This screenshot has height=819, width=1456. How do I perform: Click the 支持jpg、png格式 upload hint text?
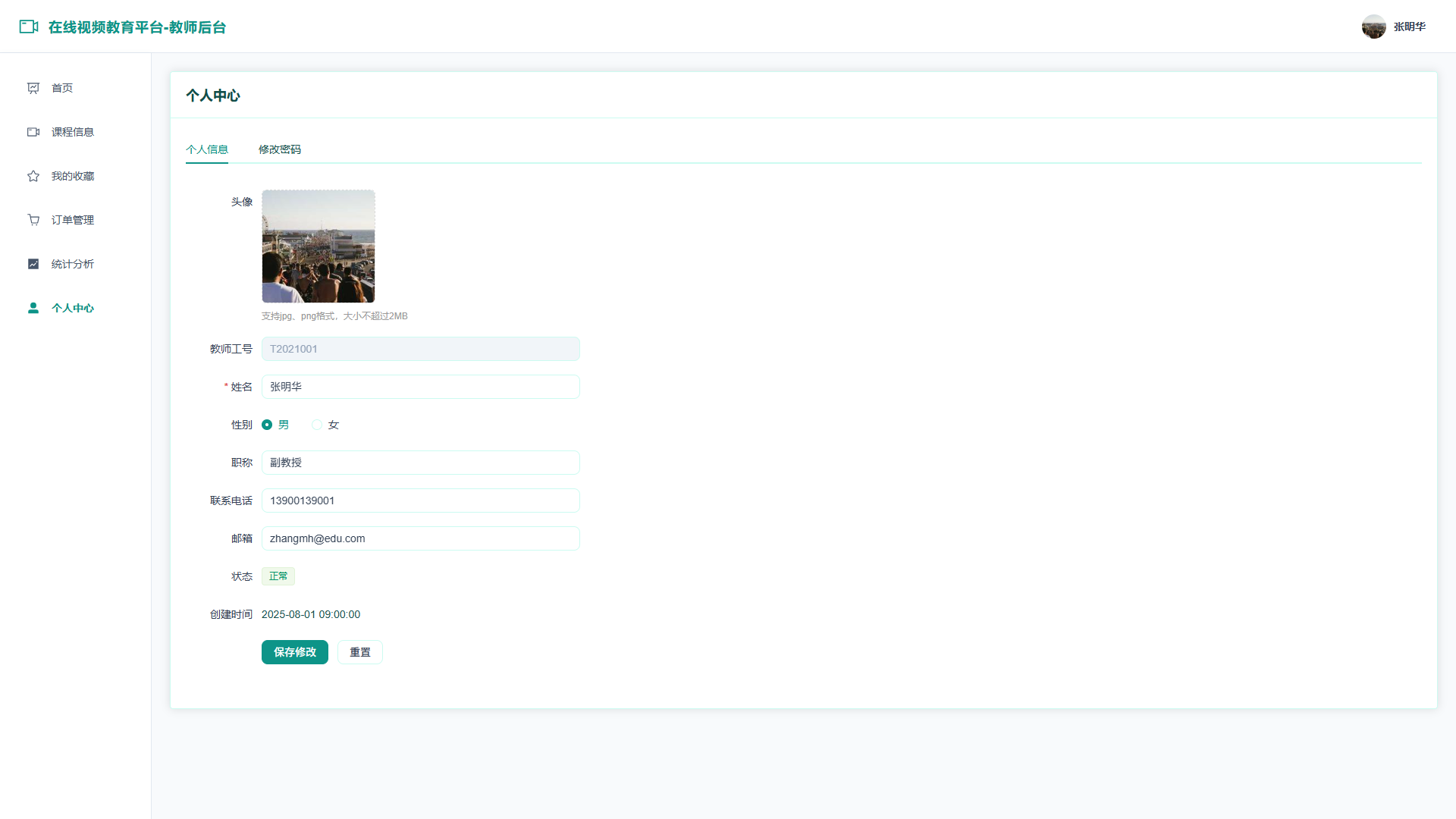tap(334, 316)
